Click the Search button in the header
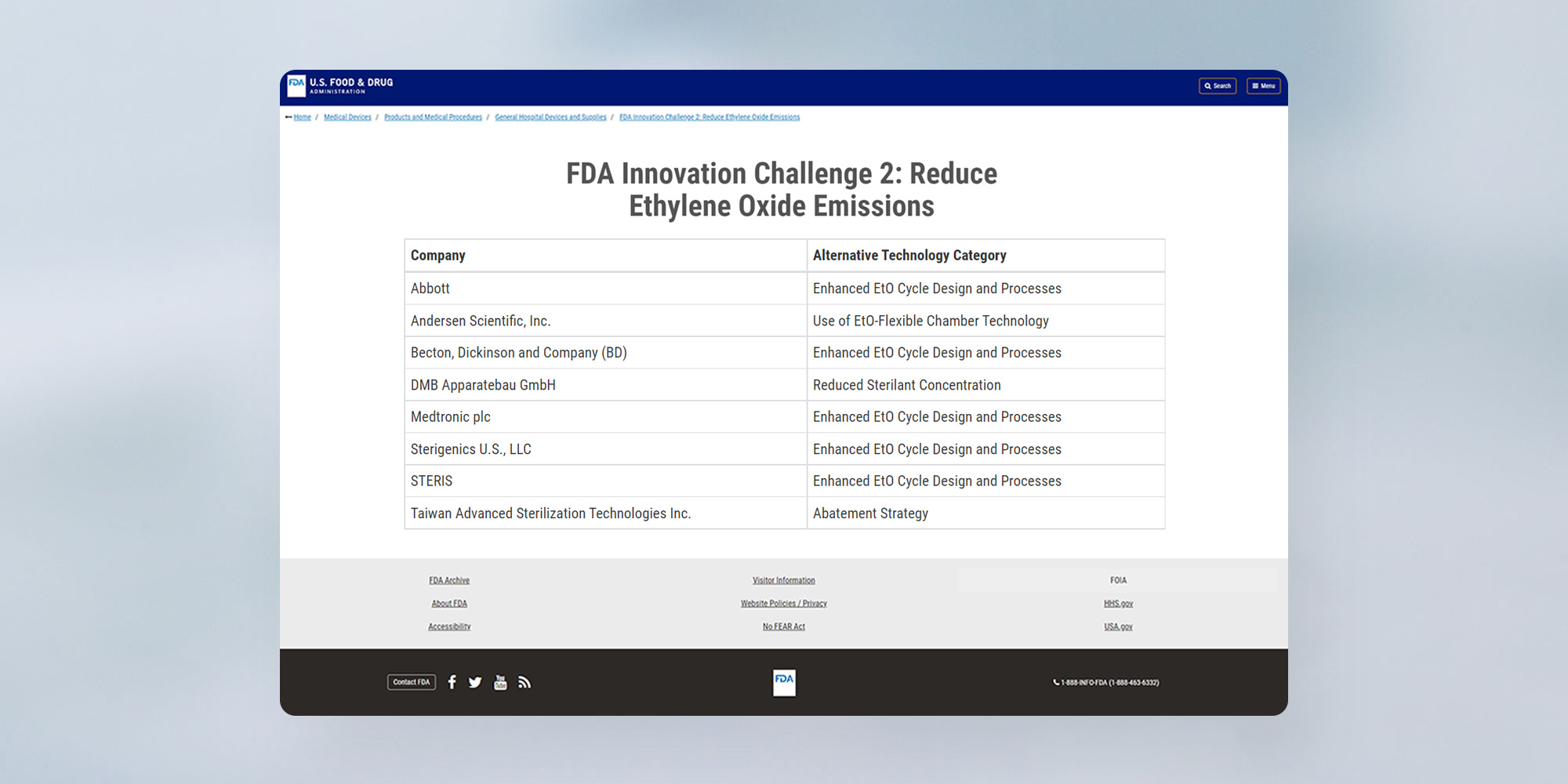1568x784 pixels. click(x=1218, y=85)
